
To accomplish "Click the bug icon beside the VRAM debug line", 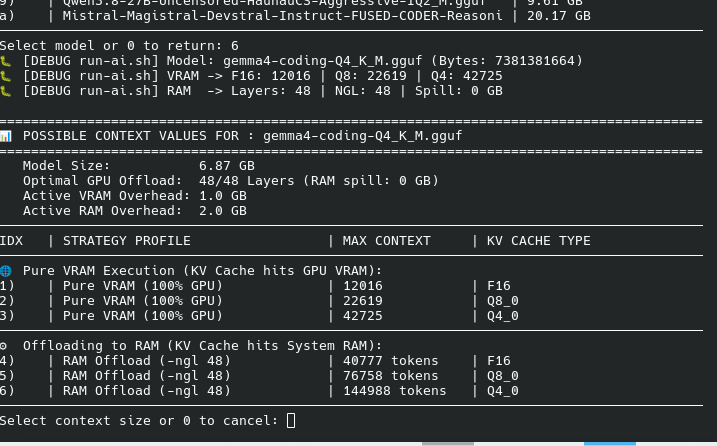I will (x=5, y=76).
